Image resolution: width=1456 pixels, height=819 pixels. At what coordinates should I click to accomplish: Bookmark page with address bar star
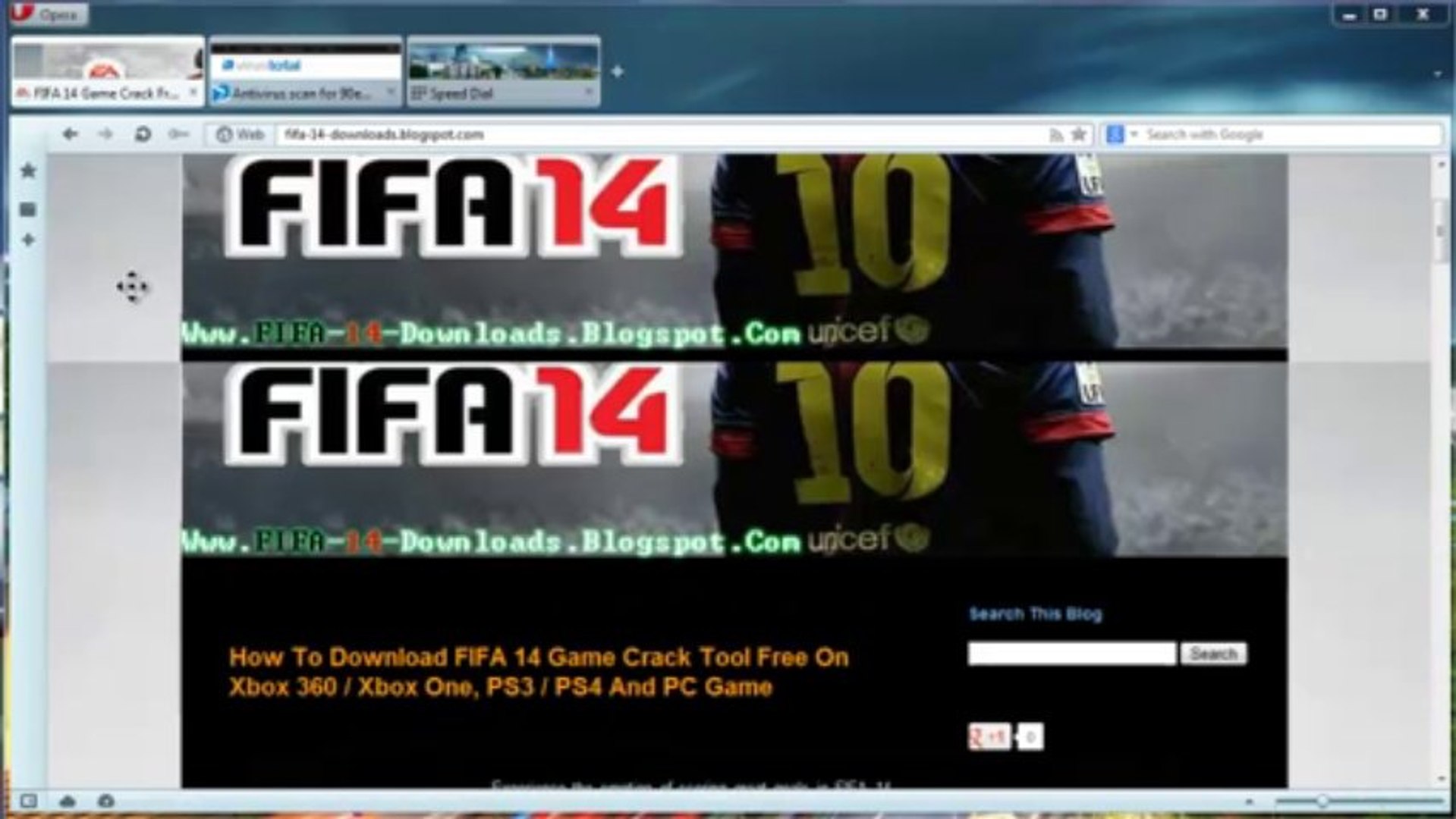click(x=1078, y=135)
